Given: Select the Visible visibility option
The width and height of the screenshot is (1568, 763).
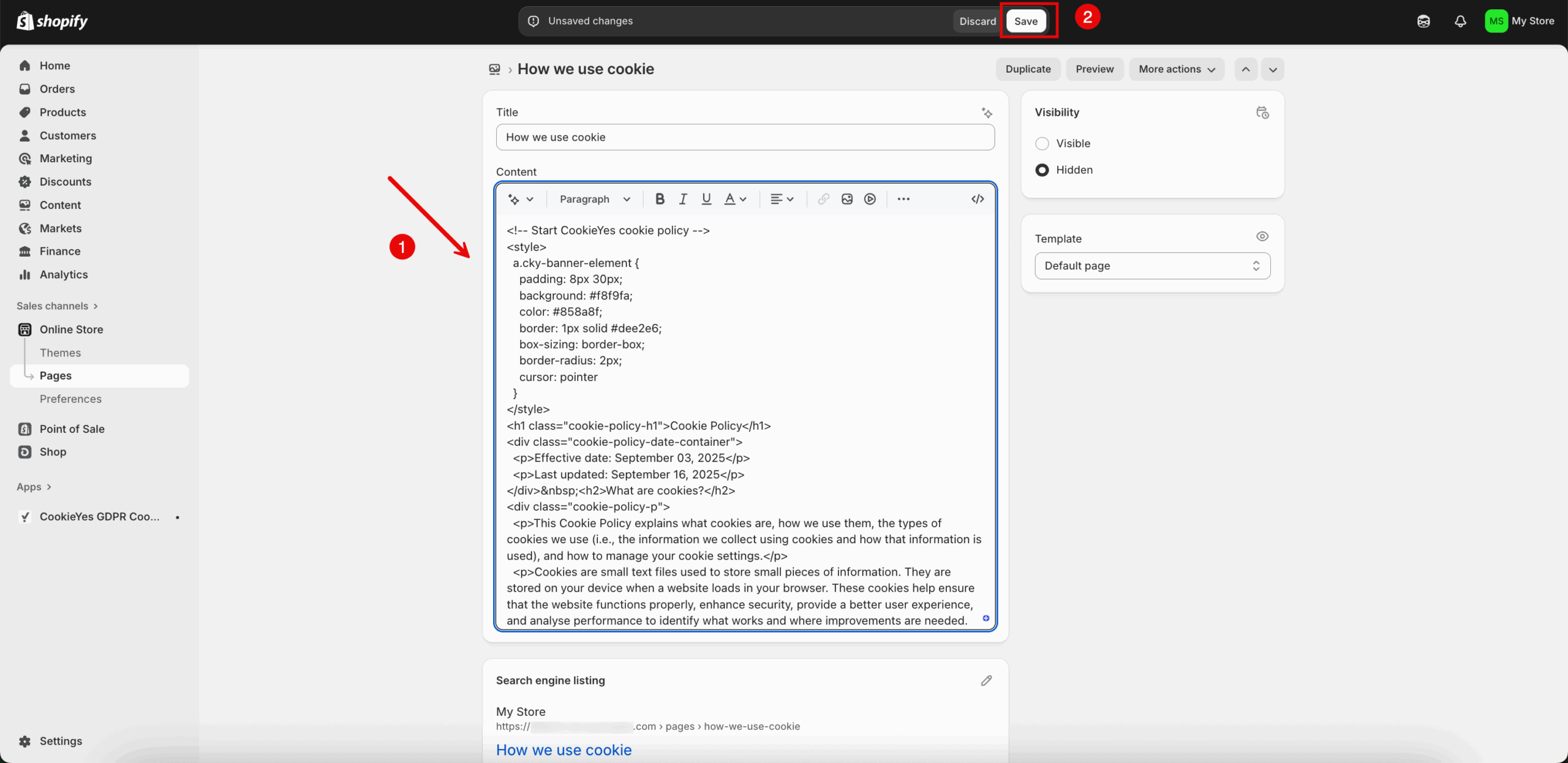Looking at the screenshot, I should pos(1042,143).
